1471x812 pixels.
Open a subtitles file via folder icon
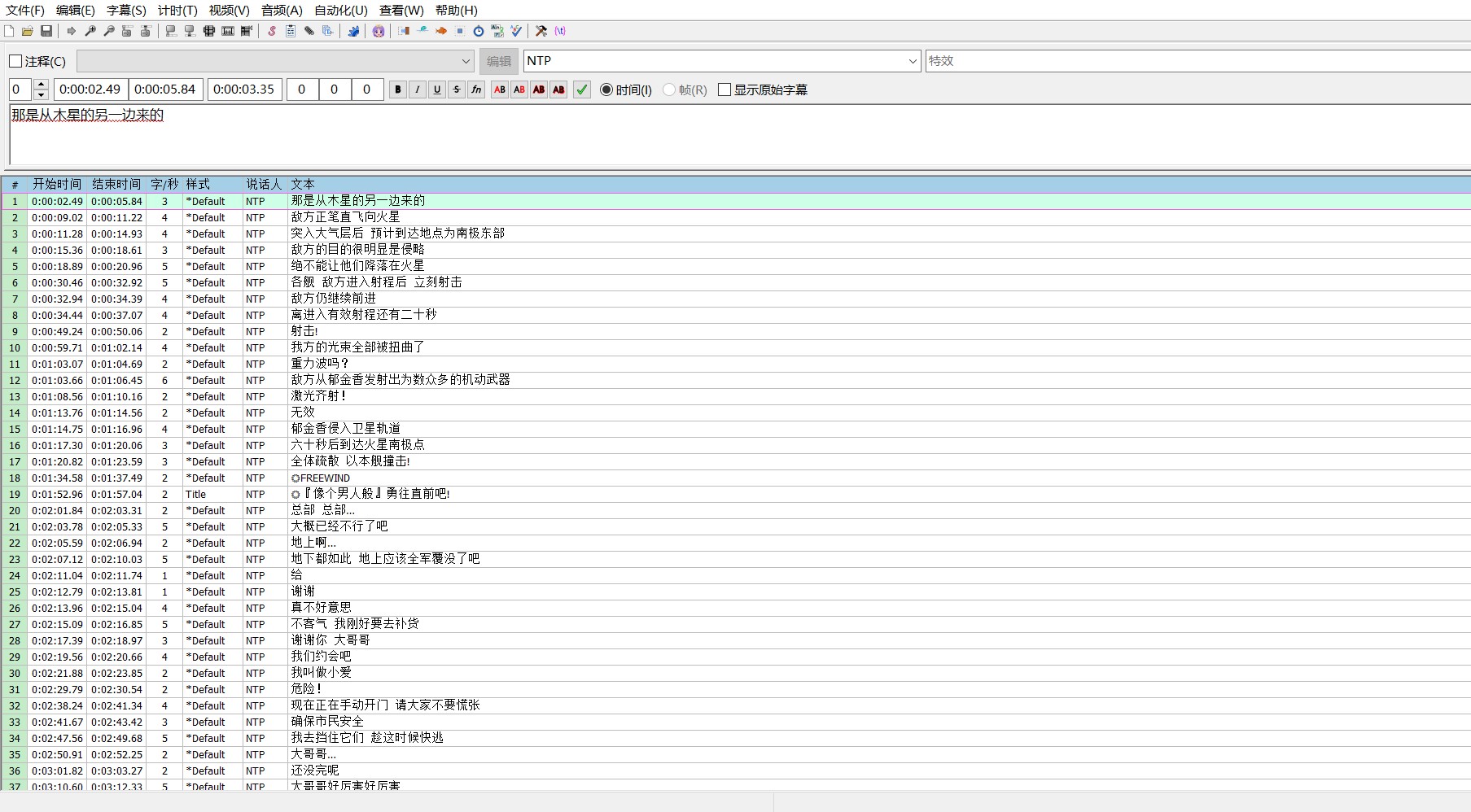pyautogui.click(x=28, y=31)
